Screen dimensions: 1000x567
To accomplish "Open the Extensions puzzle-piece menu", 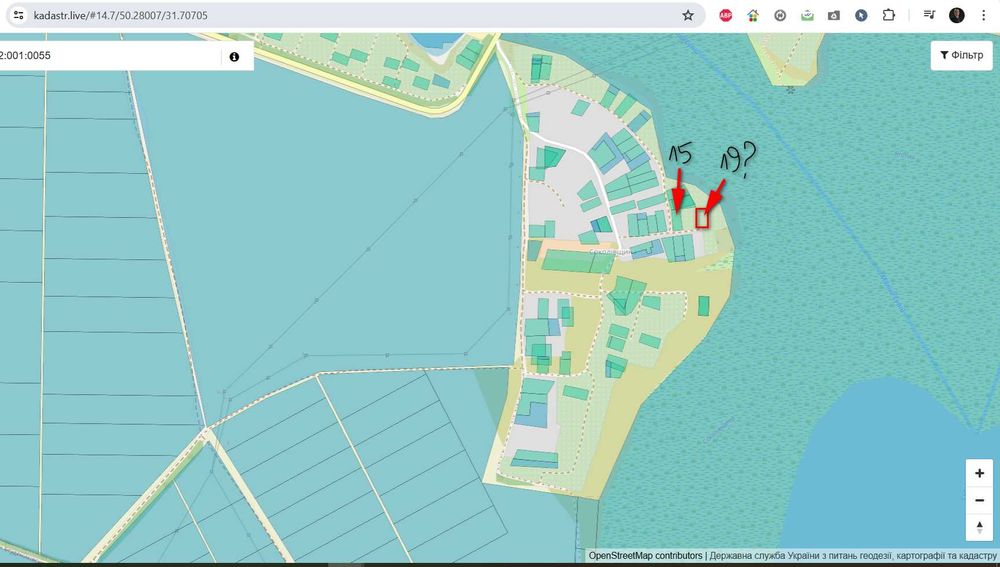I will click(888, 15).
